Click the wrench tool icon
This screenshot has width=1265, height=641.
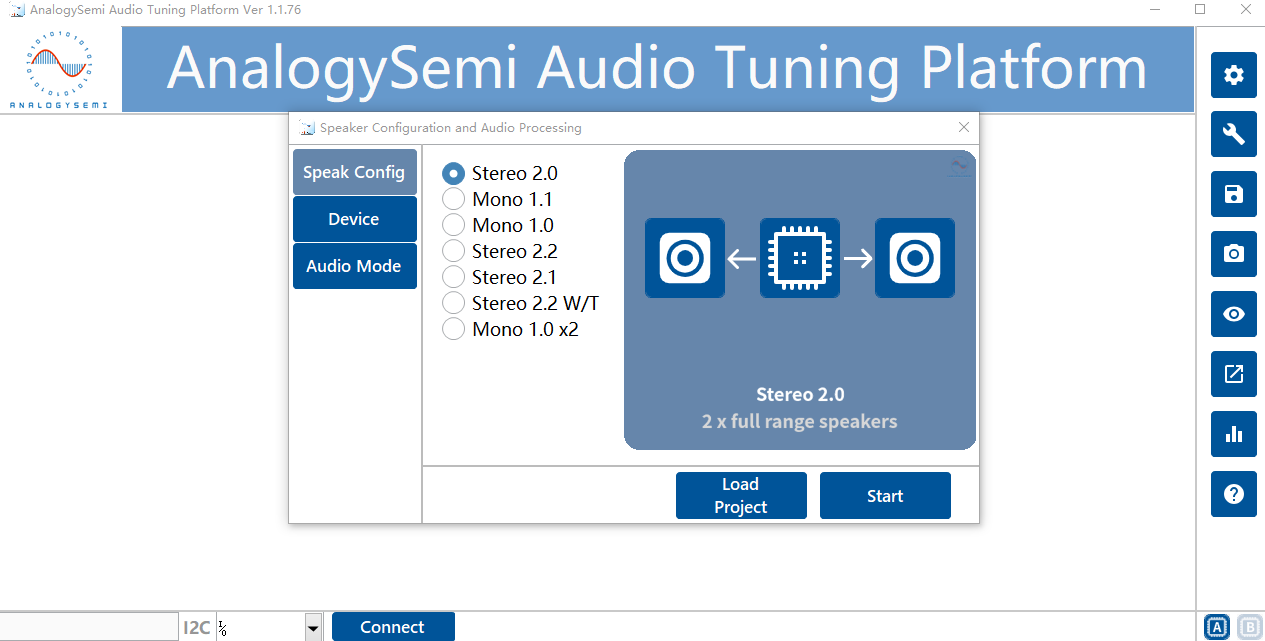coord(1233,134)
